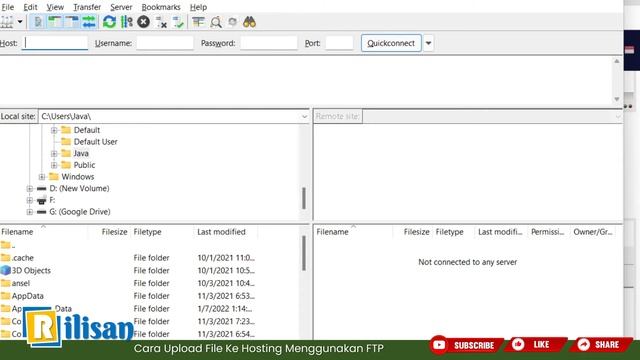
Task: Click into the Username field
Action: [165, 43]
